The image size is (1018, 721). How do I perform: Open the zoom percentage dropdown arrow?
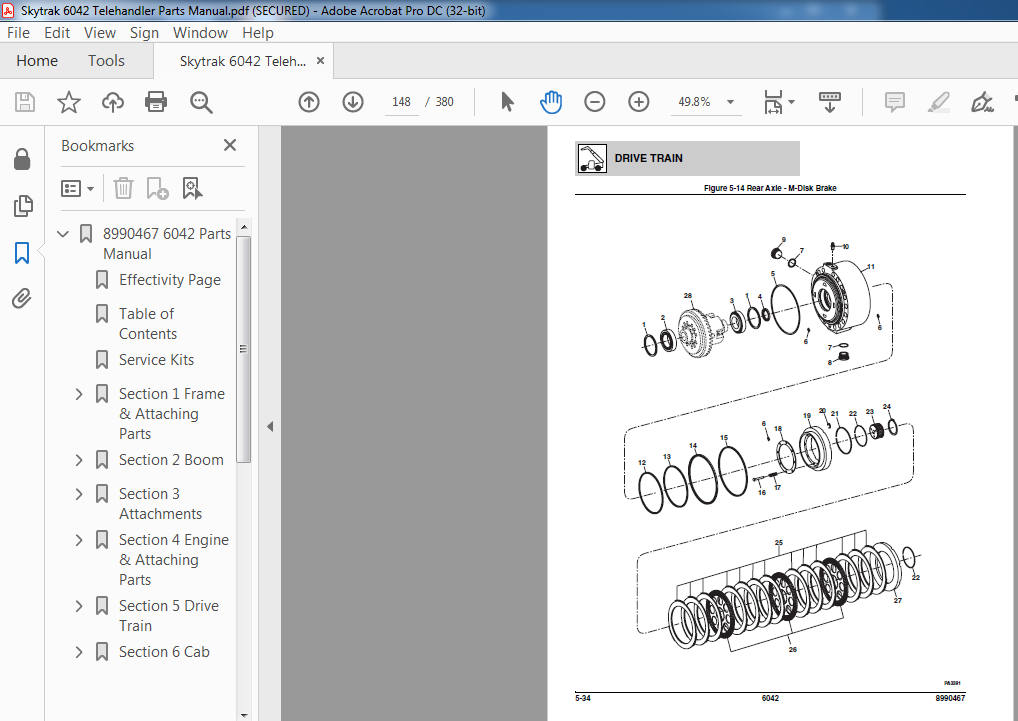click(x=730, y=102)
